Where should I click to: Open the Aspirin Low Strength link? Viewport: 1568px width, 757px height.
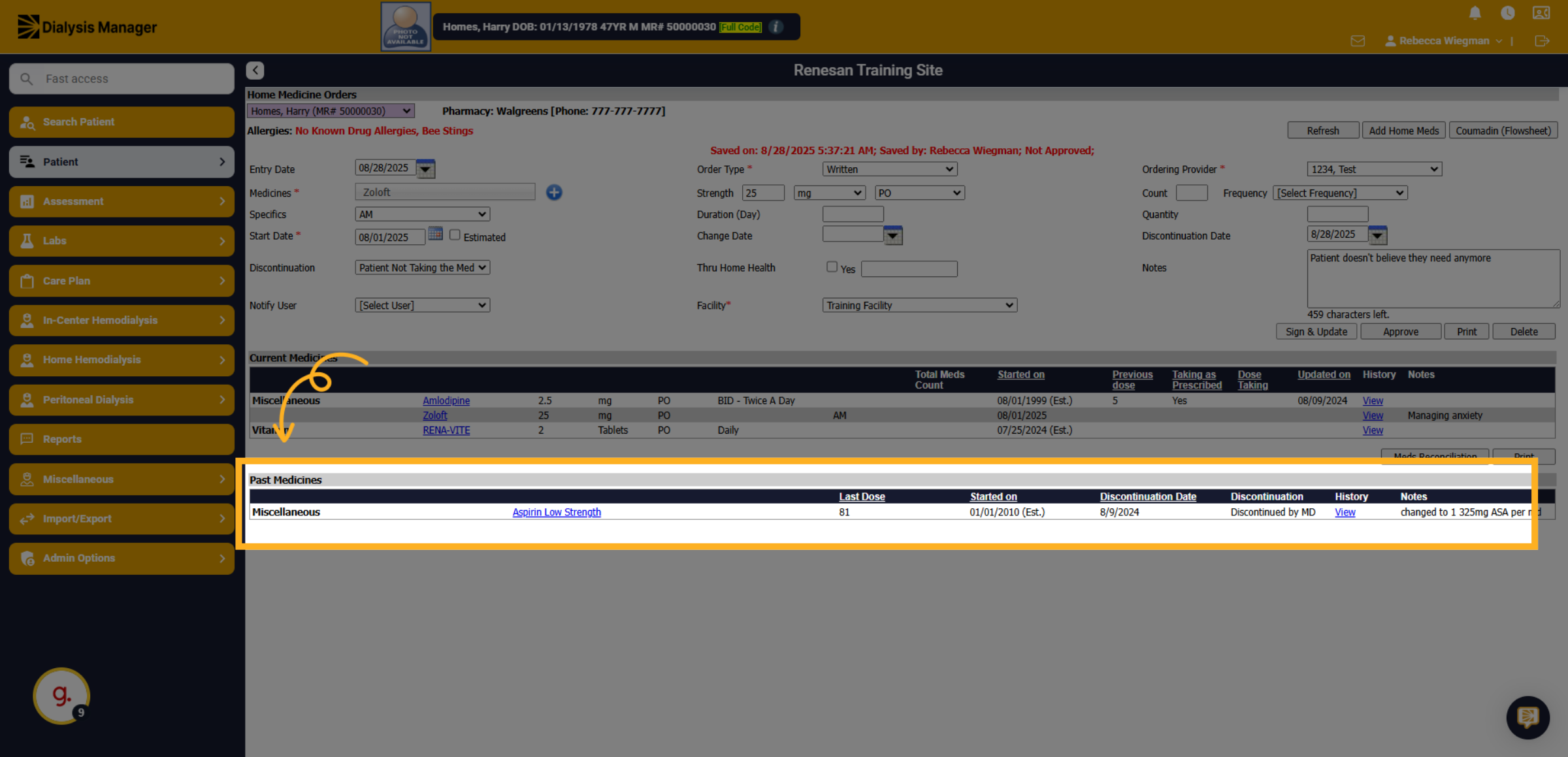pyautogui.click(x=557, y=513)
